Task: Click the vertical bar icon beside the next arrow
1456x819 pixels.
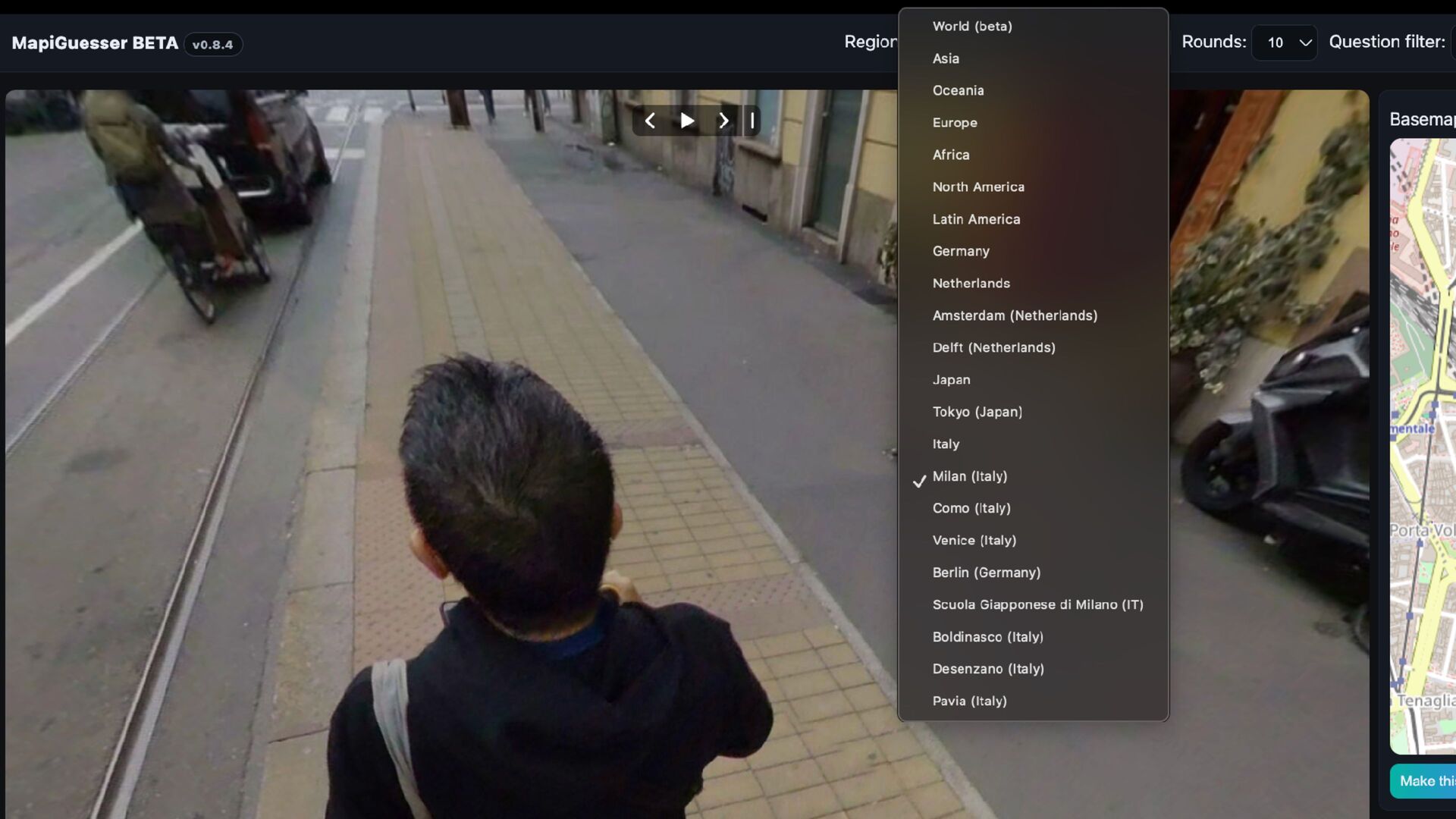Action: [x=752, y=121]
